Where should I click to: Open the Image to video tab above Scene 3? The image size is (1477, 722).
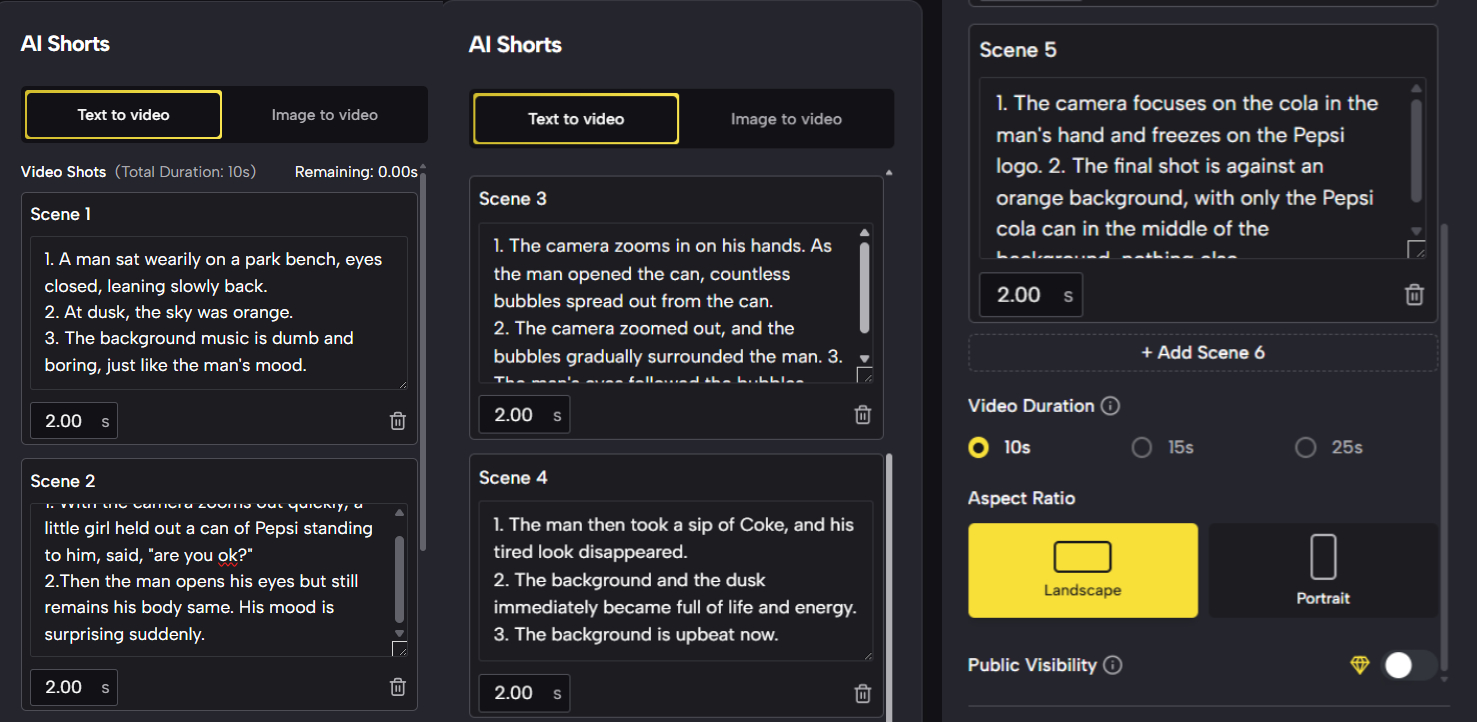[785, 119]
